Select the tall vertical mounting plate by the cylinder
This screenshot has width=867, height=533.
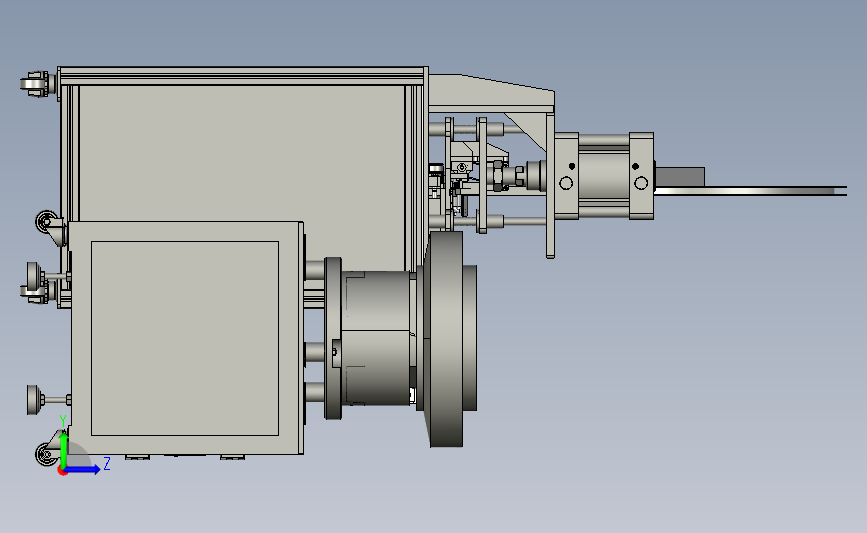(550, 185)
